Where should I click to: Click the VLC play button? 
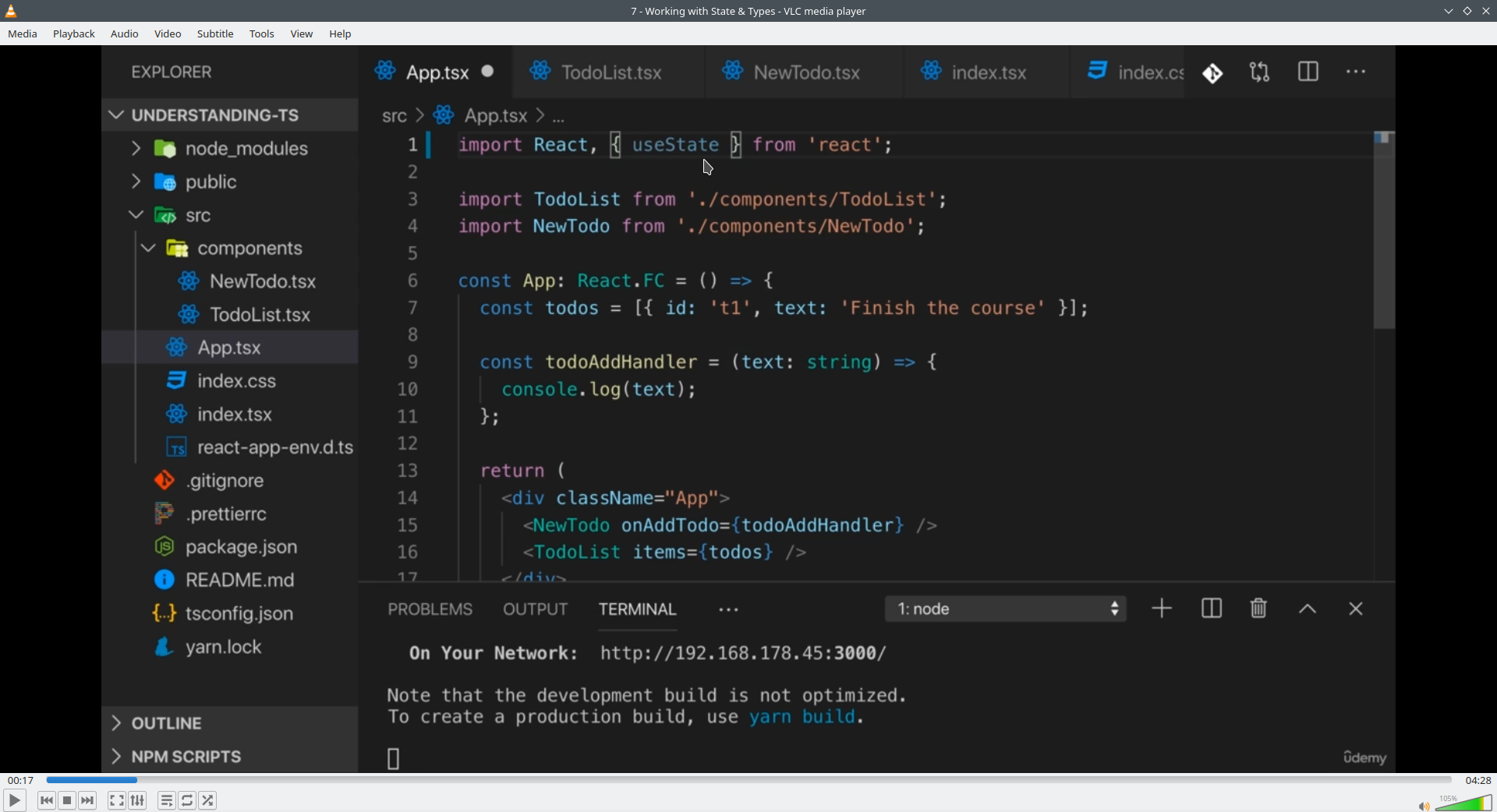pos(14,800)
